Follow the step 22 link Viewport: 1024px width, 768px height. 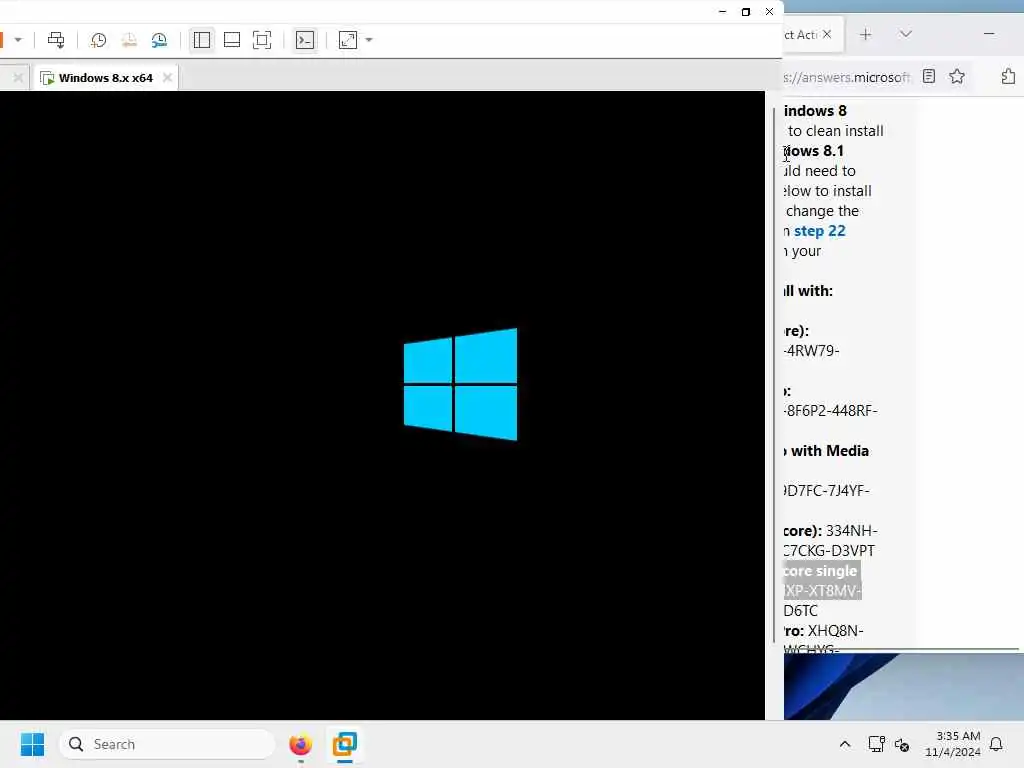pyautogui.click(x=820, y=231)
